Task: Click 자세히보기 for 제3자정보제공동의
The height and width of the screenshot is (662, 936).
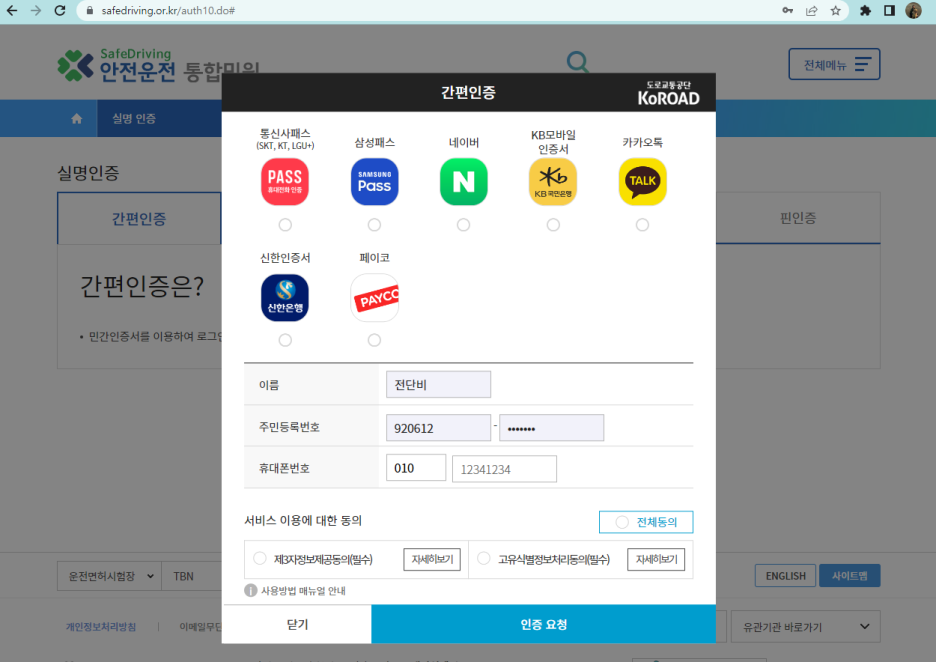Action: click(x=432, y=559)
